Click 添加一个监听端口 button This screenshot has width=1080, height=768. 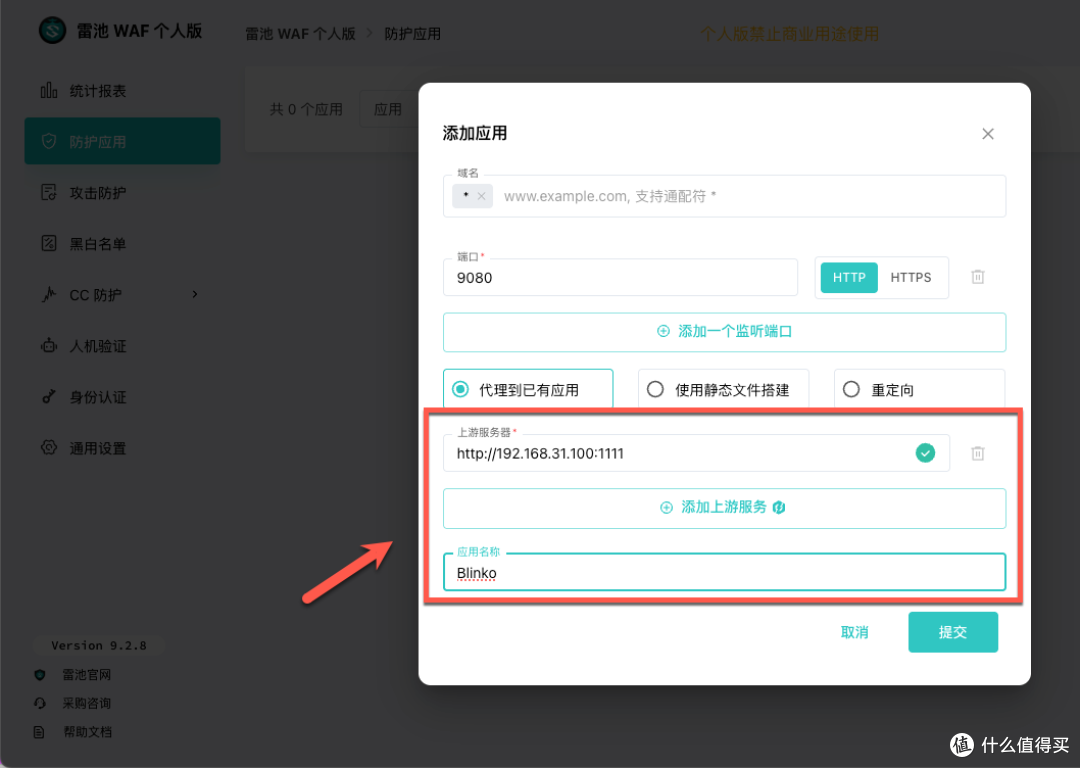coord(724,332)
